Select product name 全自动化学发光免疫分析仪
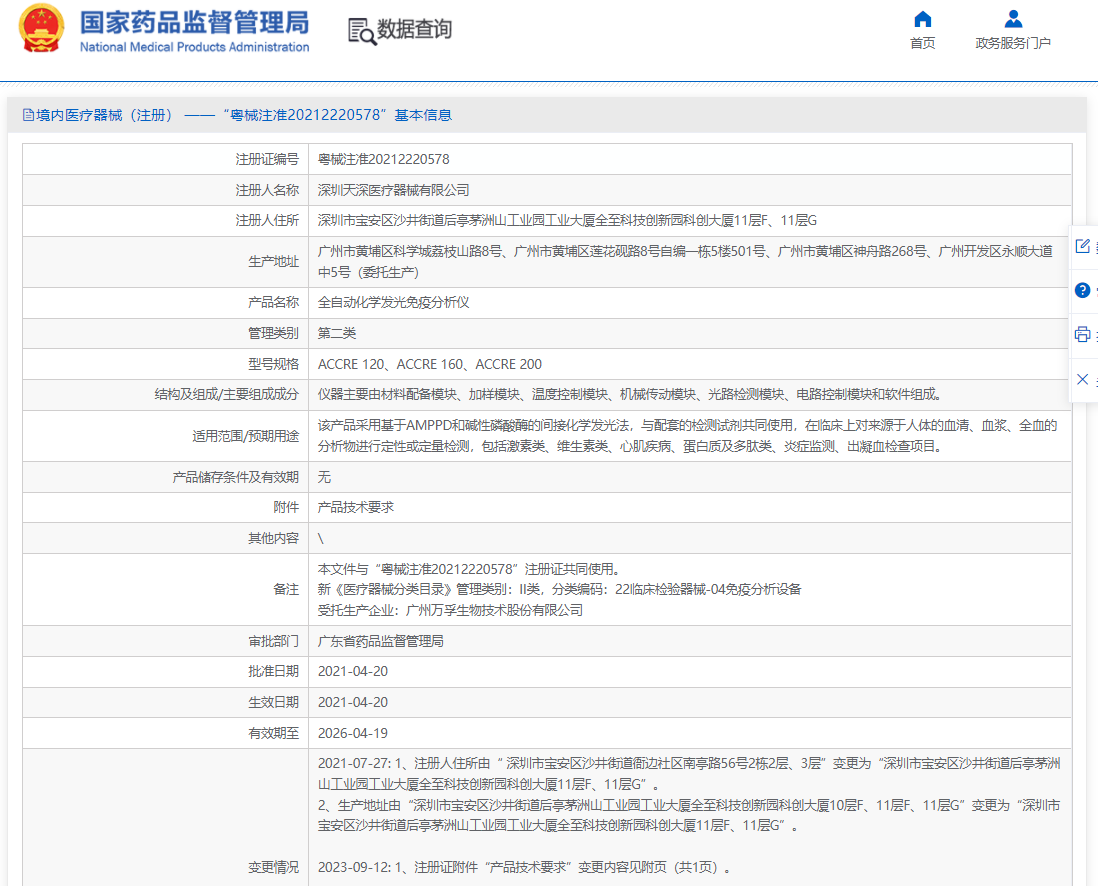Image resolution: width=1098 pixels, height=886 pixels. (394, 303)
